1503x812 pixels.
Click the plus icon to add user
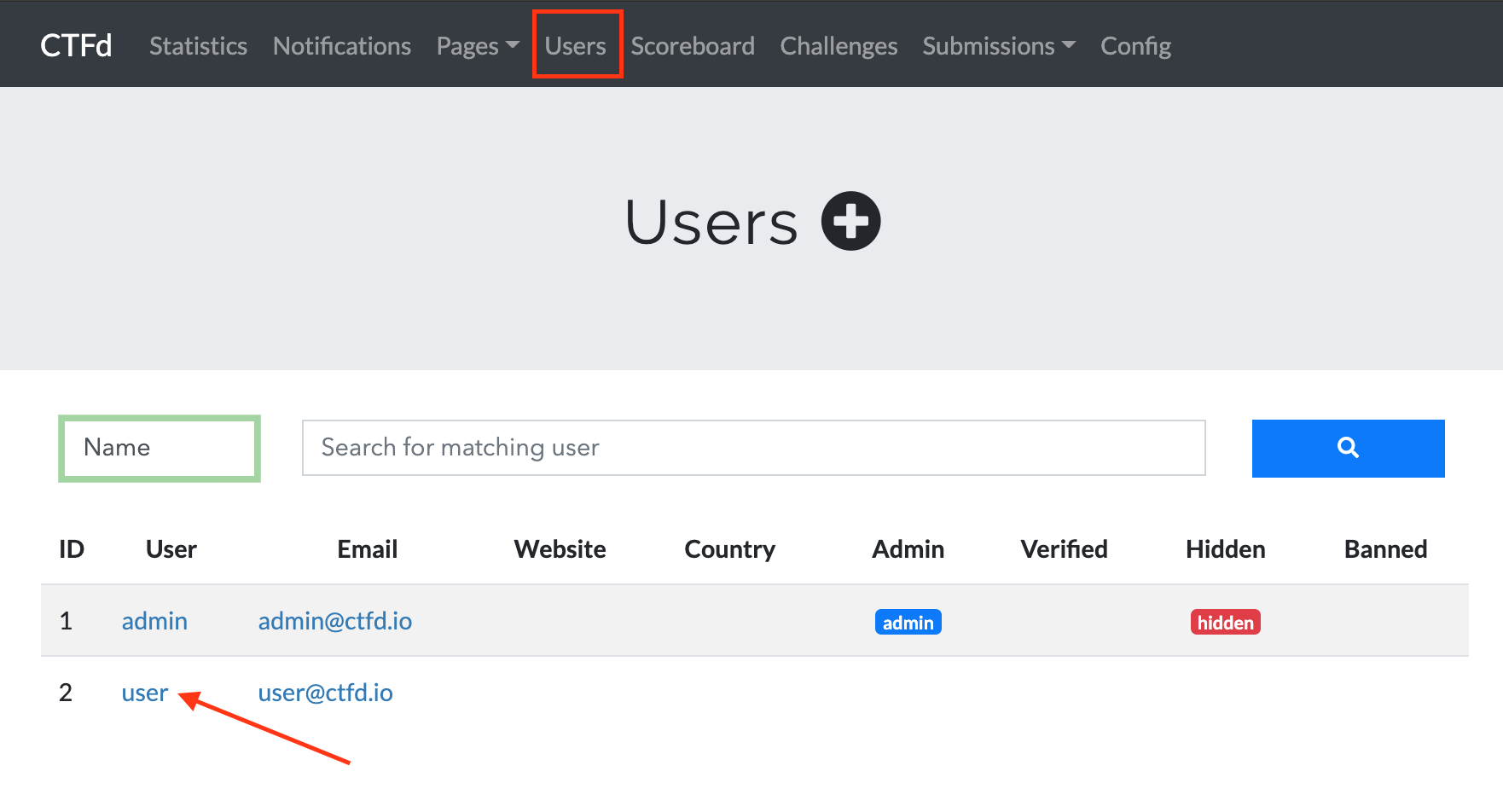850,221
